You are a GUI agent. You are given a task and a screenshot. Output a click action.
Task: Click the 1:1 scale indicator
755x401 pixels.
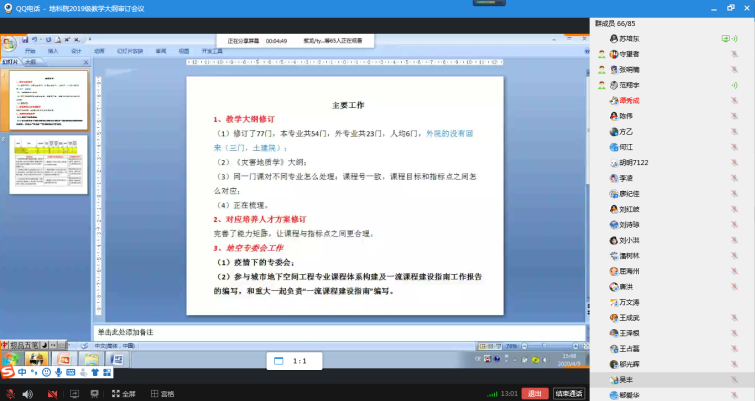[x=298, y=360]
